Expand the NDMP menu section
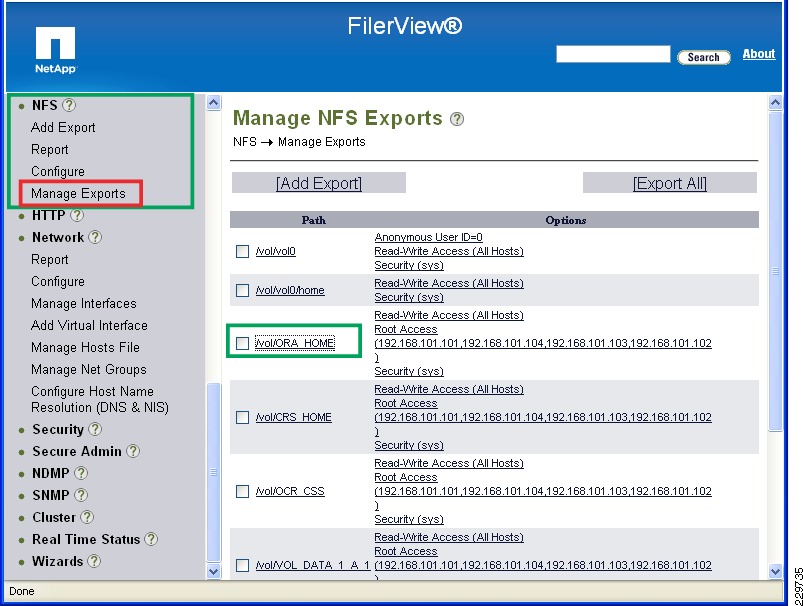The width and height of the screenshot is (803, 606). point(51,473)
